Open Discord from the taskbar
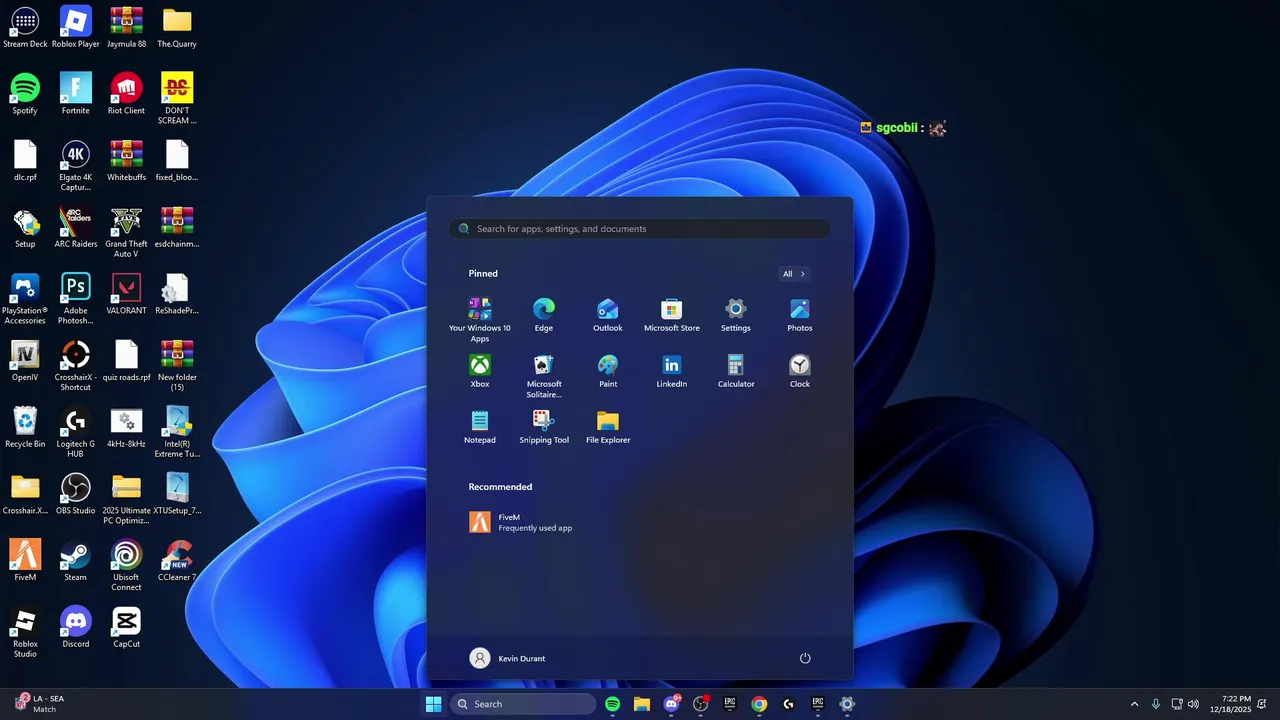 coord(671,704)
